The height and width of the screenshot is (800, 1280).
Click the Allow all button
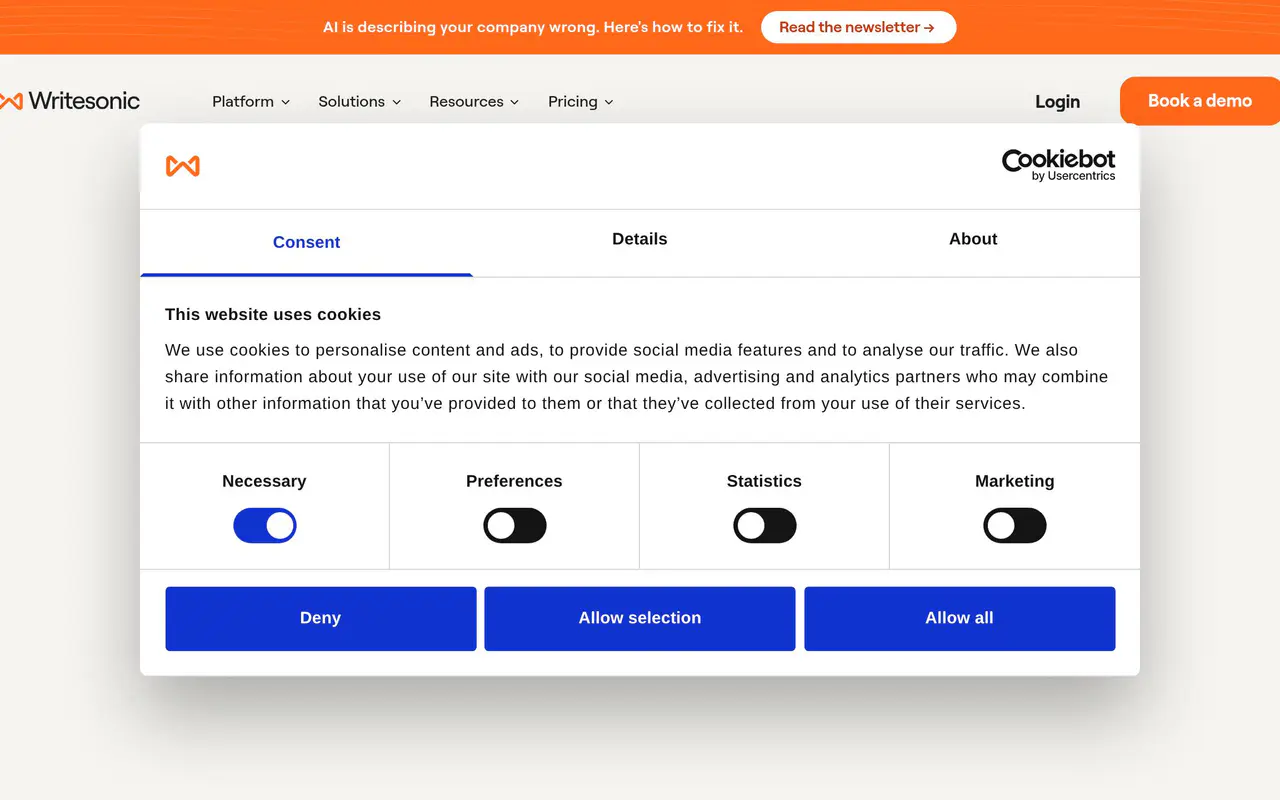(x=960, y=618)
